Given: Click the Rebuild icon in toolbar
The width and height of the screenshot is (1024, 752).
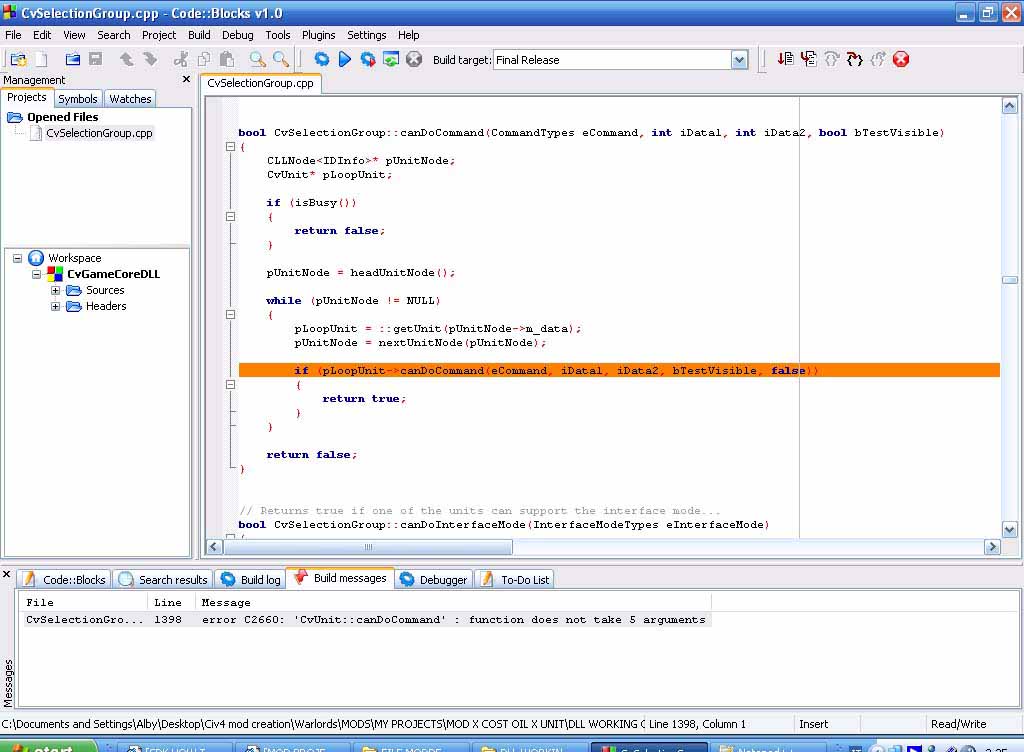Looking at the screenshot, I should pyautogui.click(x=391, y=60).
